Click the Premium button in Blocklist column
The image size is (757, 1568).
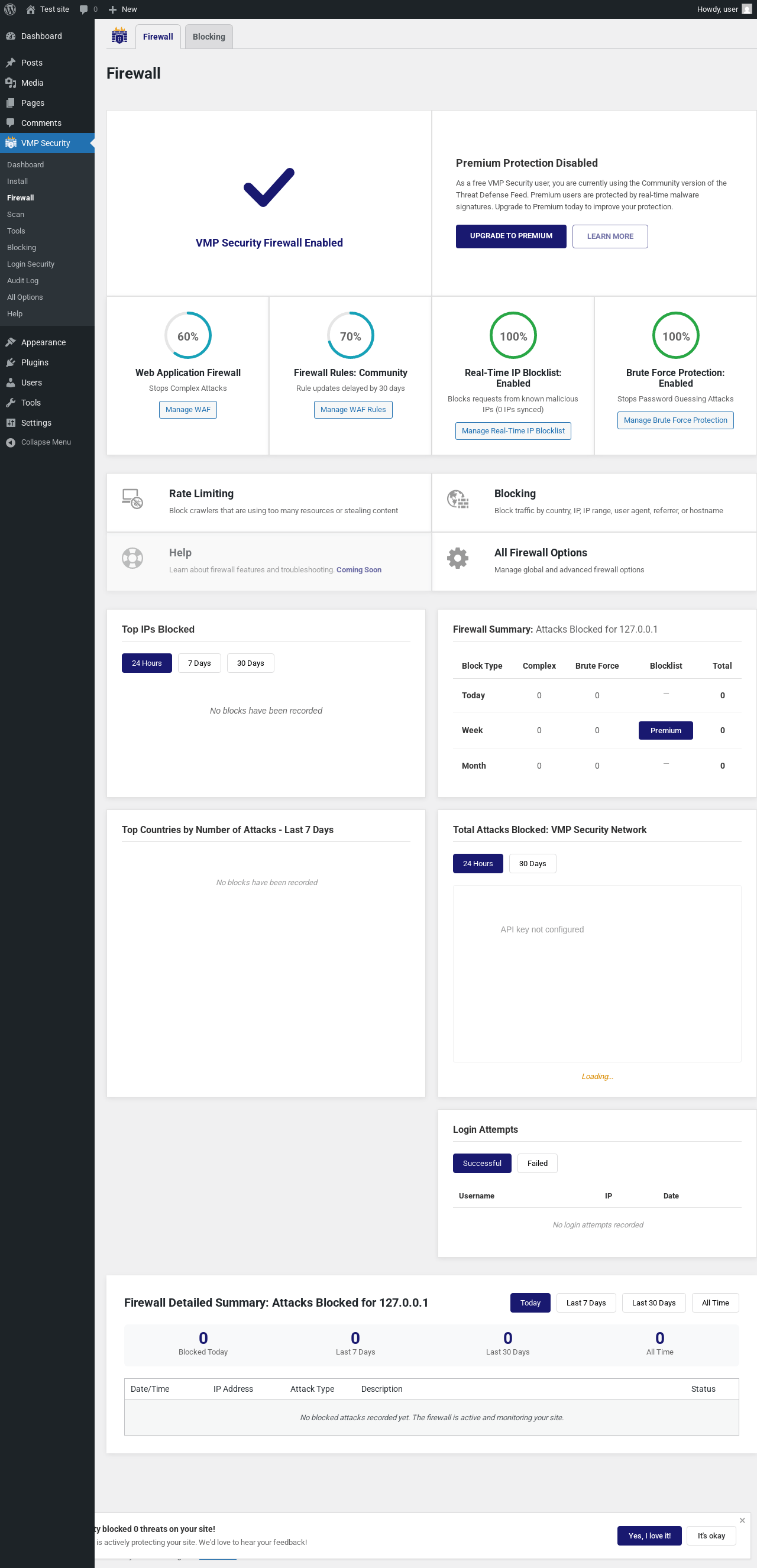click(666, 730)
